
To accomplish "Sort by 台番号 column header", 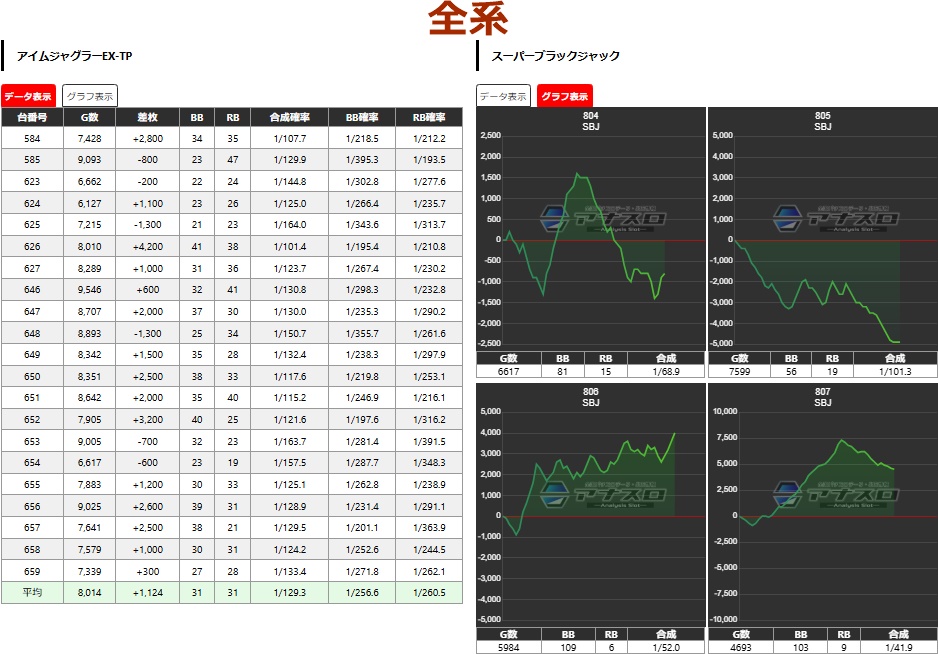I will click(32, 117).
